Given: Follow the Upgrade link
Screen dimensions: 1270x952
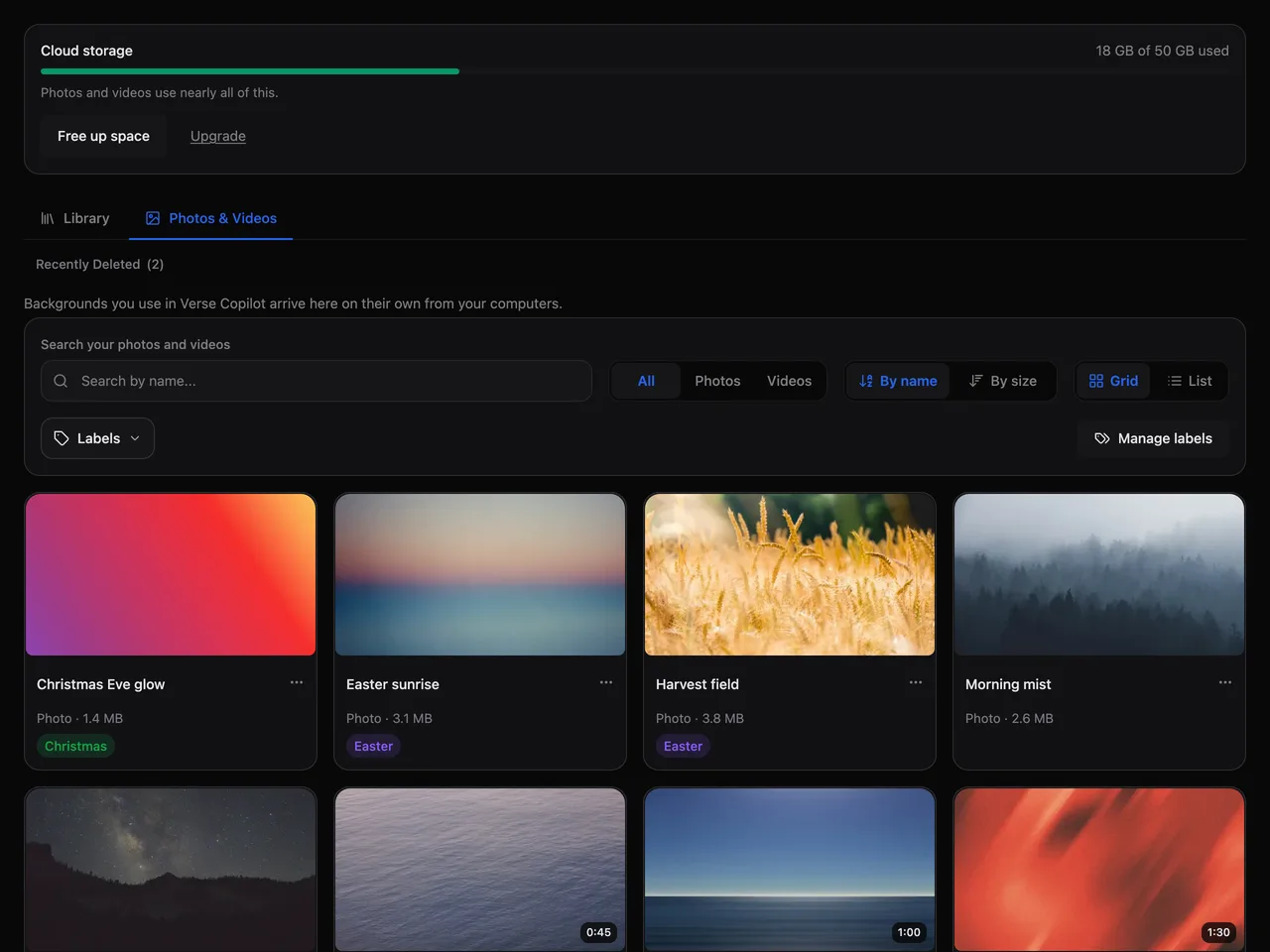Looking at the screenshot, I should [218, 136].
